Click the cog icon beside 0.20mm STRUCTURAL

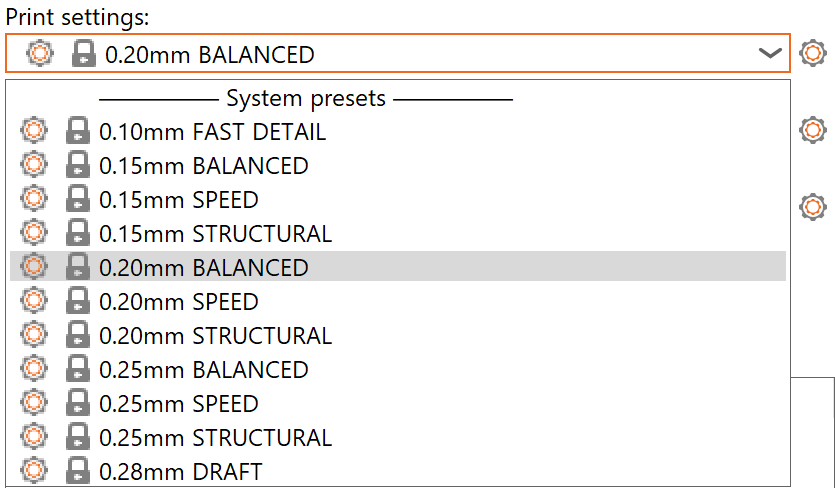[x=34, y=336]
